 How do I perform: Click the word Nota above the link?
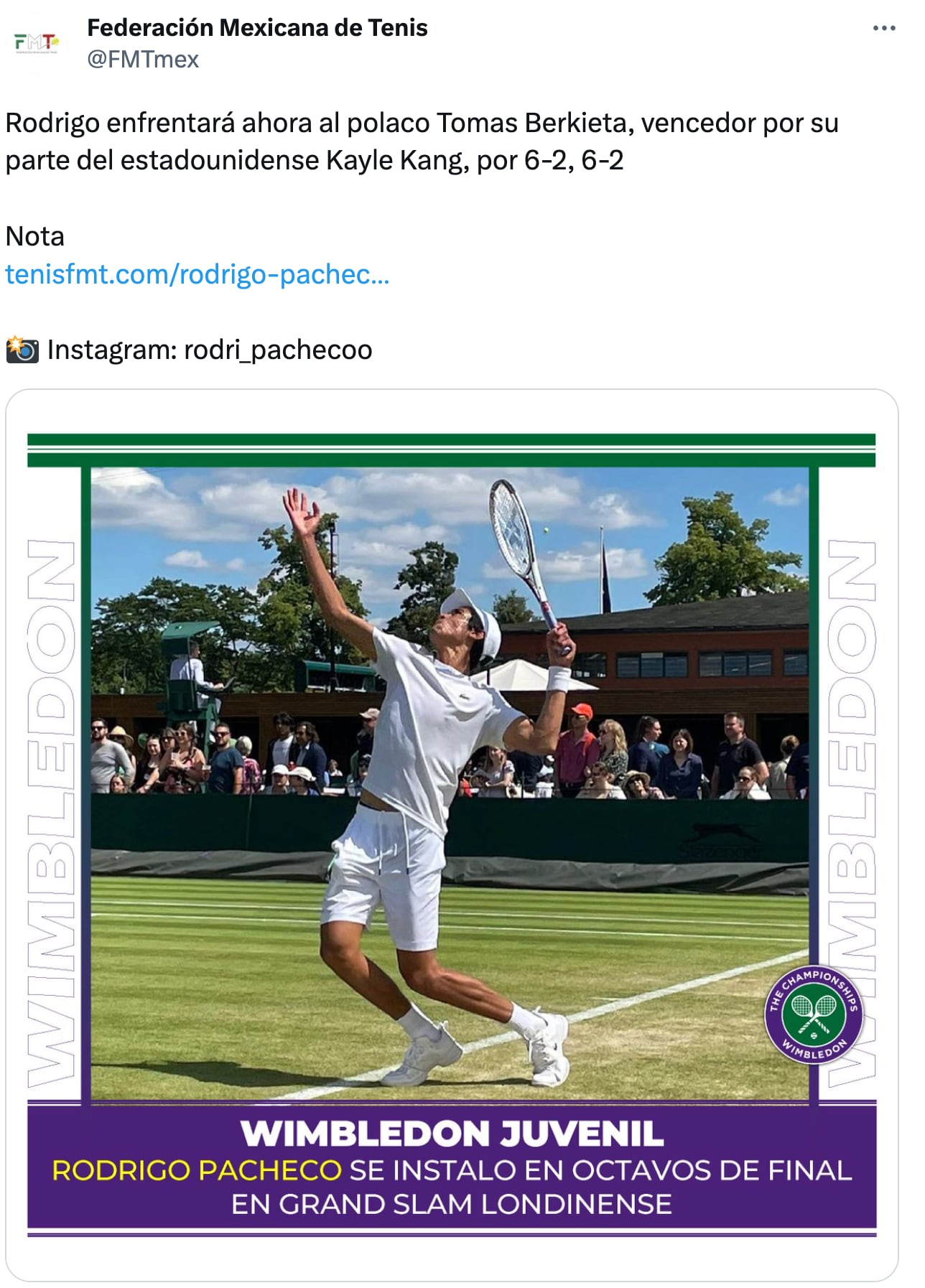tap(34, 236)
